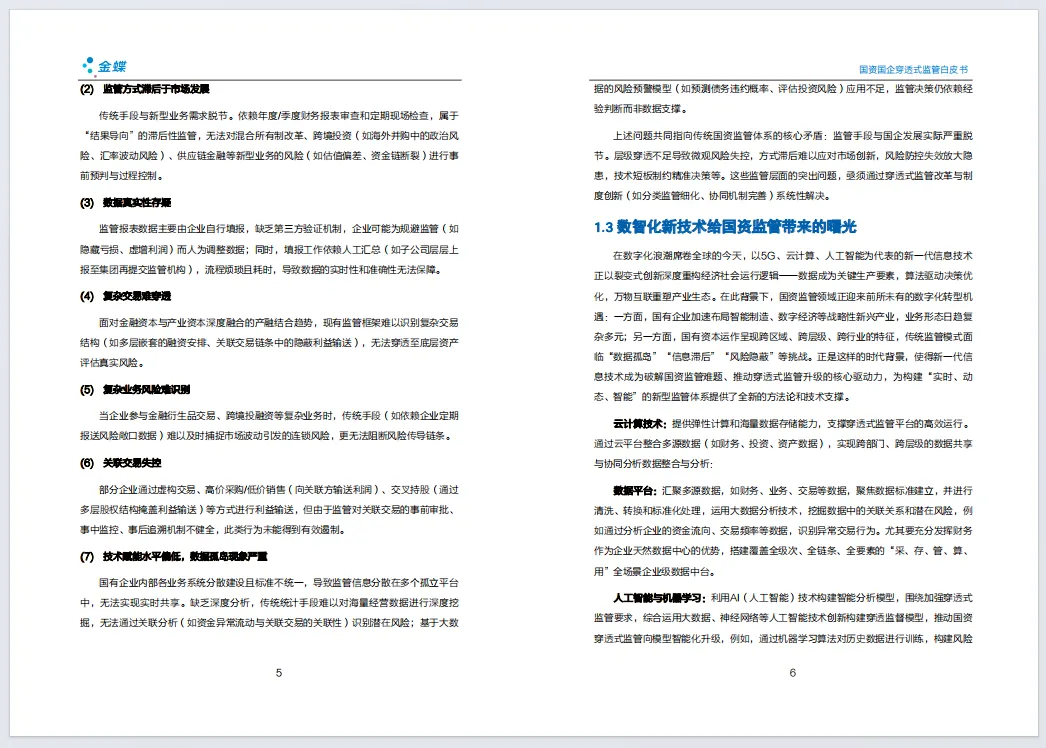Select heading (5) 复杂业务风险难识别
This screenshot has width=1046, height=748.
point(135,390)
